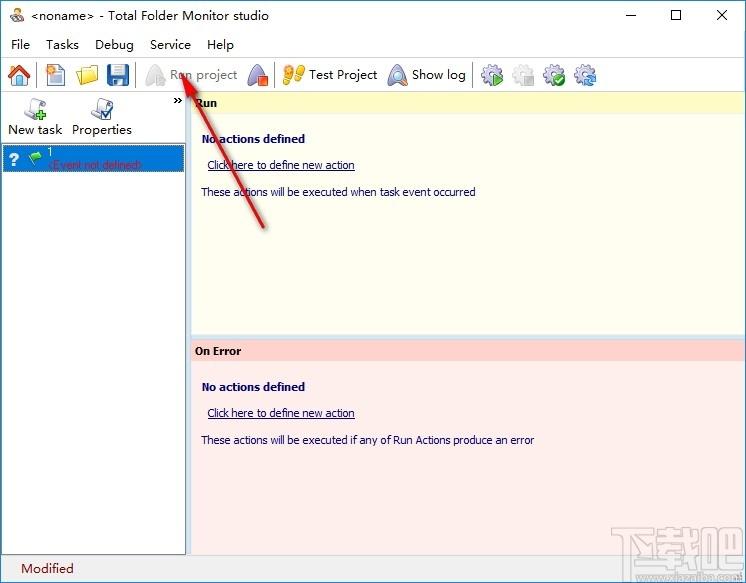
Task: Minimize the Total Folder Monitor window
Action: (631, 15)
